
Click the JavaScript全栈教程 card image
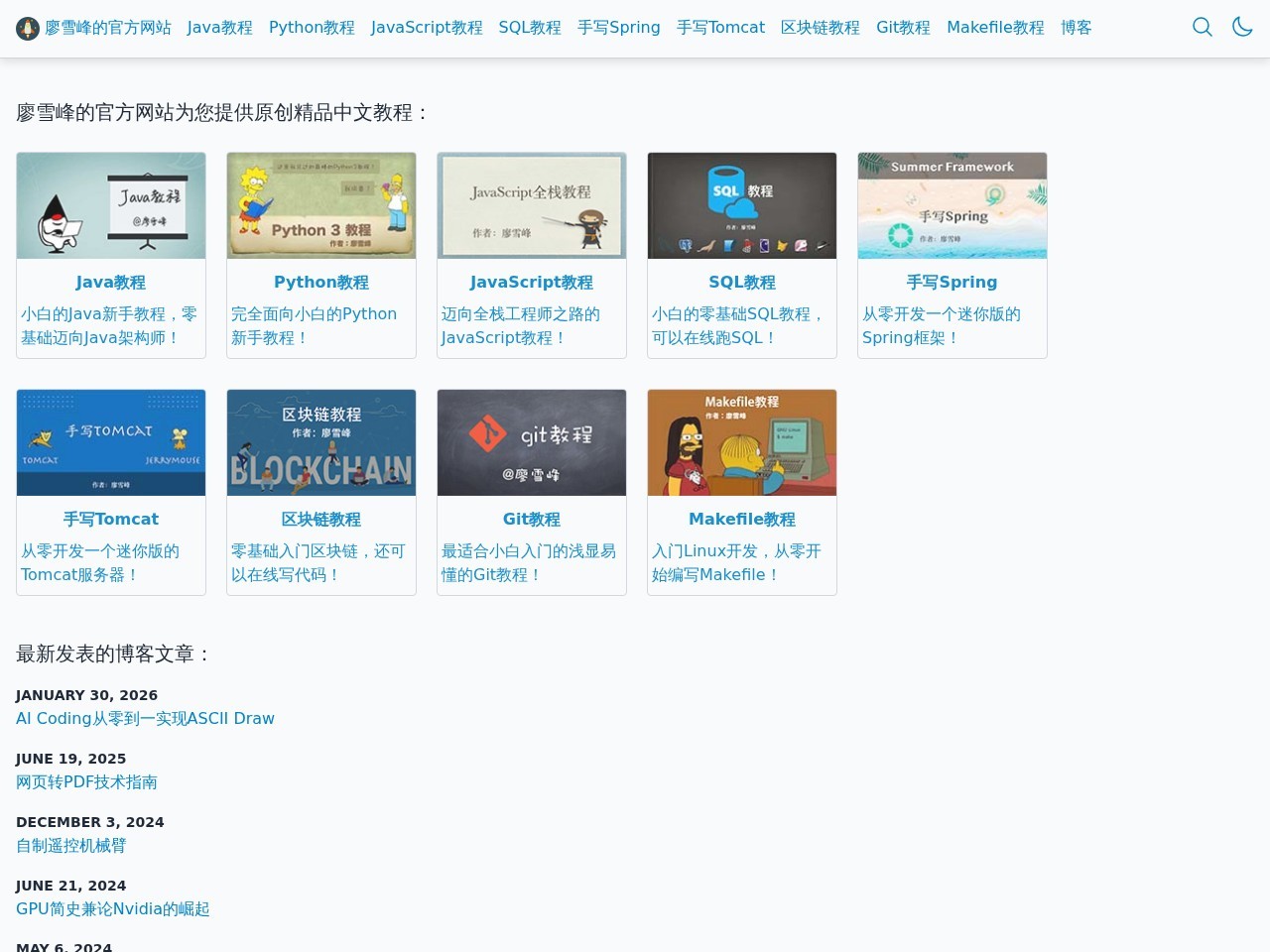532,206
